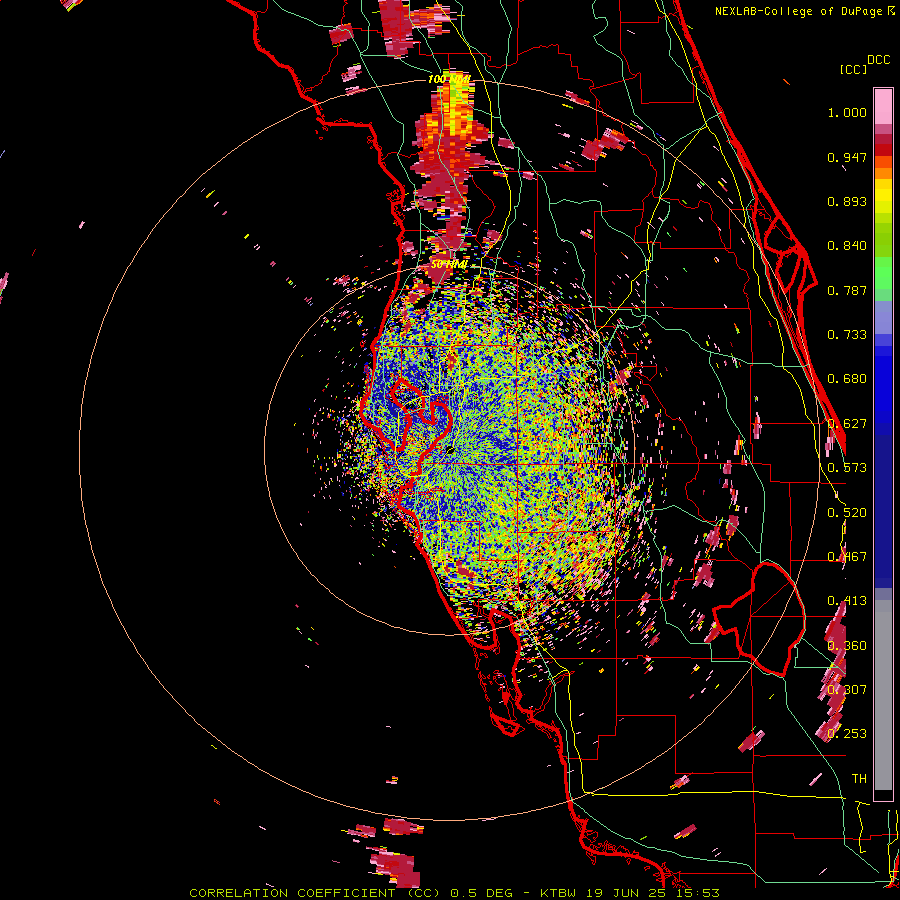The width and height of the screenshot is (900, 900).
Task: Click the [CC] units label
Action: click(x=853, y=69)
